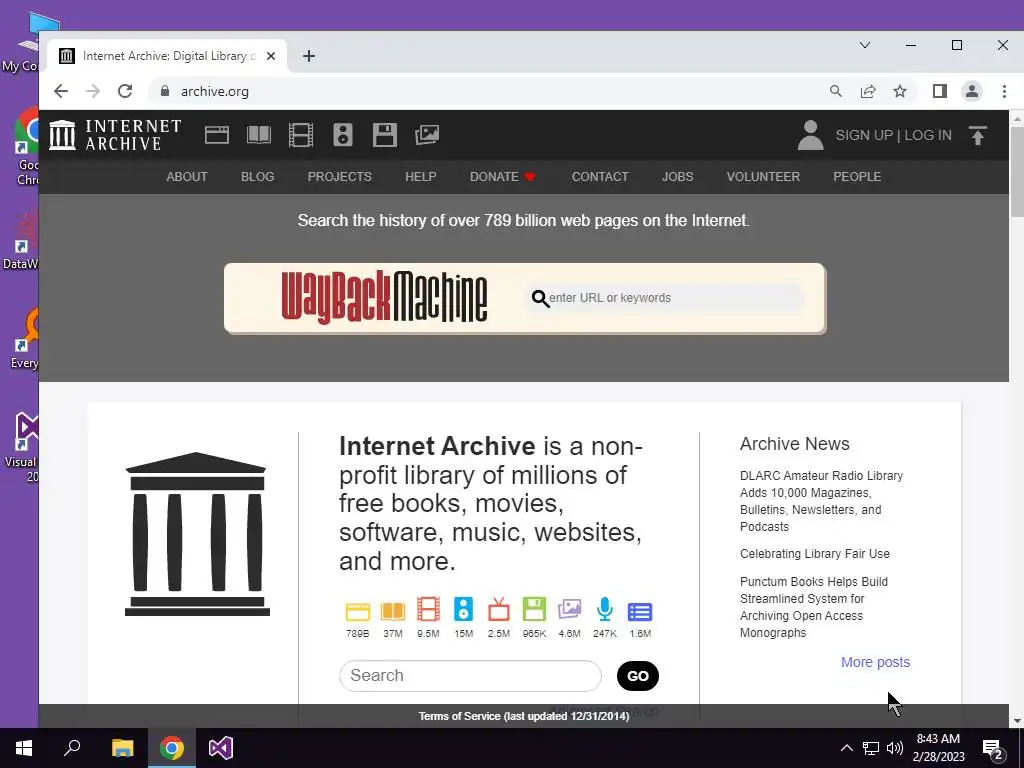Screen dimensions: 1024x768
Task: Open the Texts book icon in top bar
Action: pyautogui.click(x=259, y=135)
